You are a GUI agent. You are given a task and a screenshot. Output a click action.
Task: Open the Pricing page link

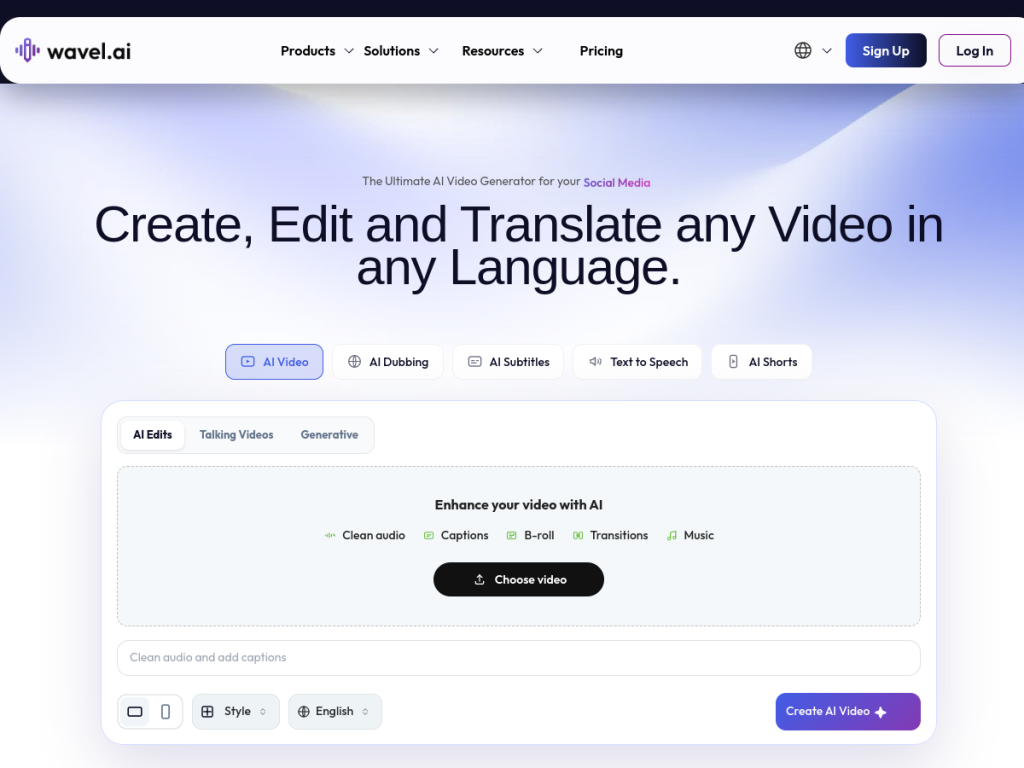click(601, 51)
